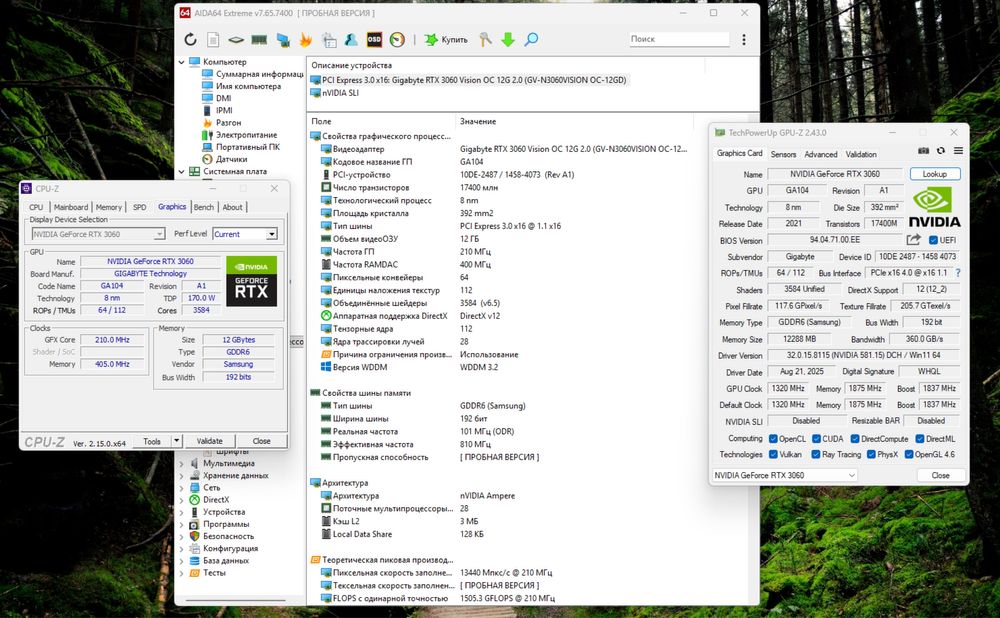Click the Lookup button in GPU-Z
This screenshot has width=1000, height=618.
934,174
